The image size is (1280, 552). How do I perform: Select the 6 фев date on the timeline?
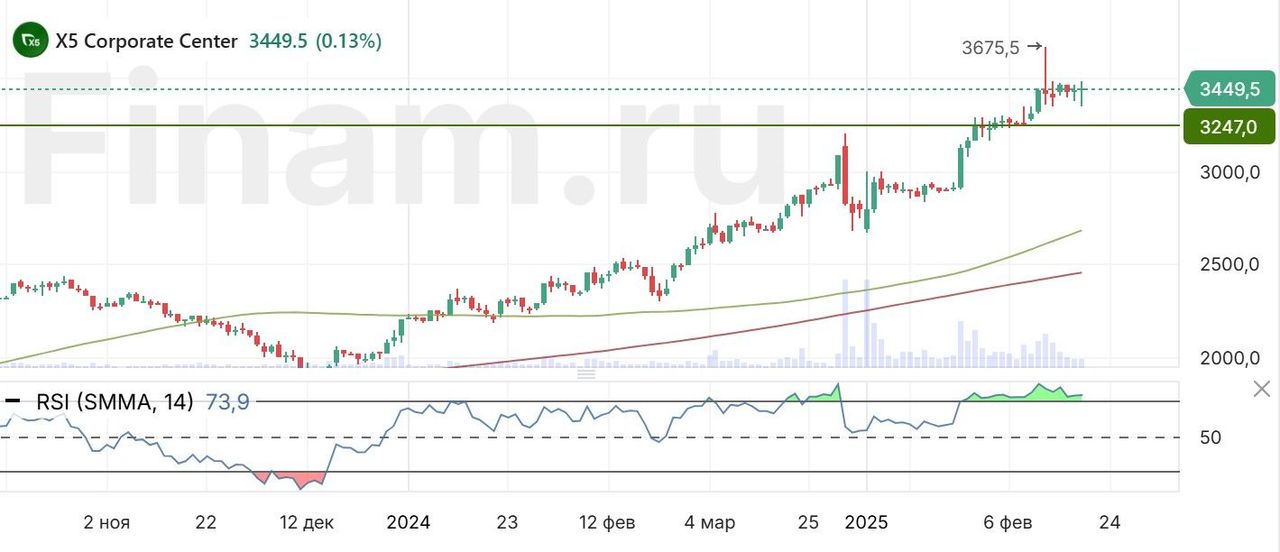click(1009, 522)
